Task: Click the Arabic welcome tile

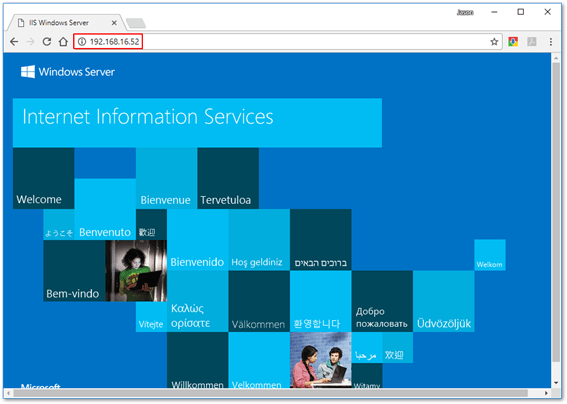Action: click(367, 348)
